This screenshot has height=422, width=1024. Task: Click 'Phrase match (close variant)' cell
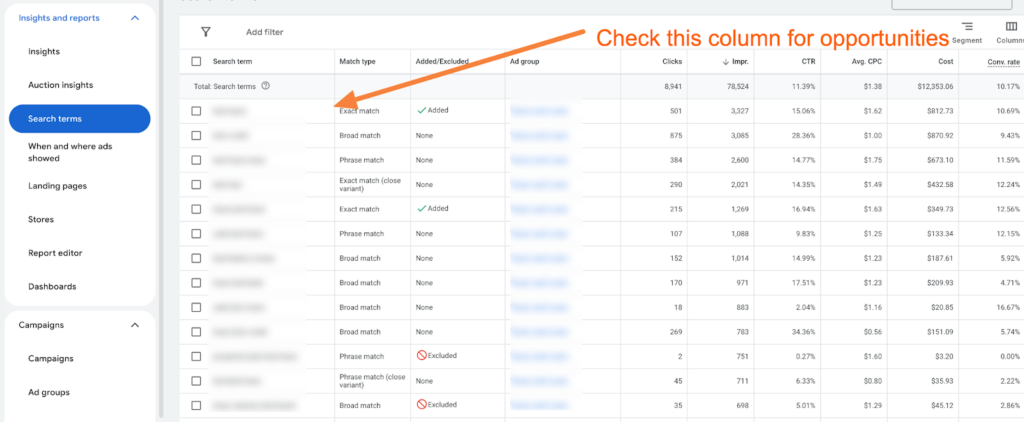pyautogui.click(x=373, y=381)
